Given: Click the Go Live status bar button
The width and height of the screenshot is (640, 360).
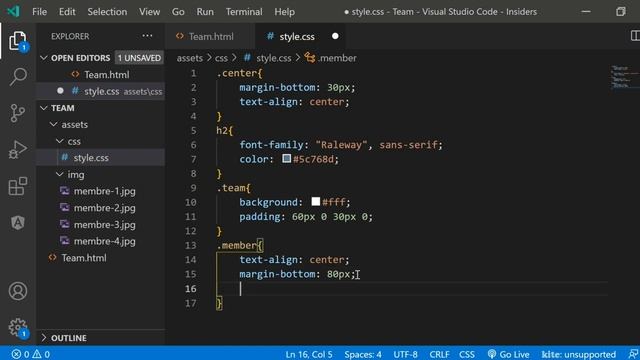Looking at the screenshot, I should pos(509,354).
